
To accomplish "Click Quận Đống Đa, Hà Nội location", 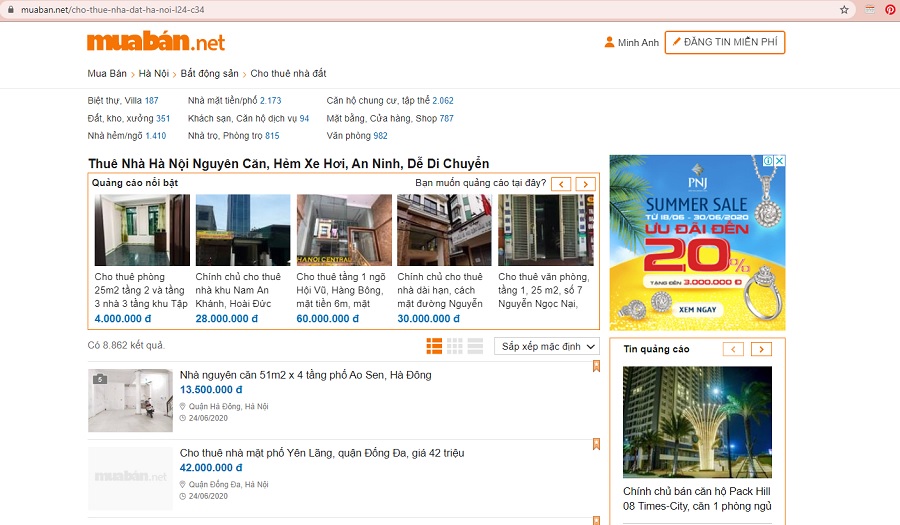I will pos(228,484).
